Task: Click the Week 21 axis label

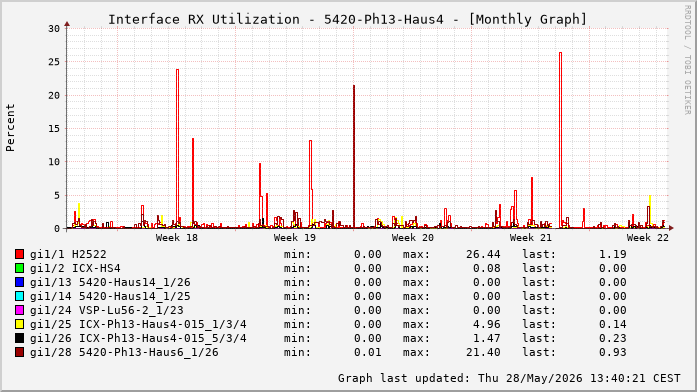Action: point(530,237)
